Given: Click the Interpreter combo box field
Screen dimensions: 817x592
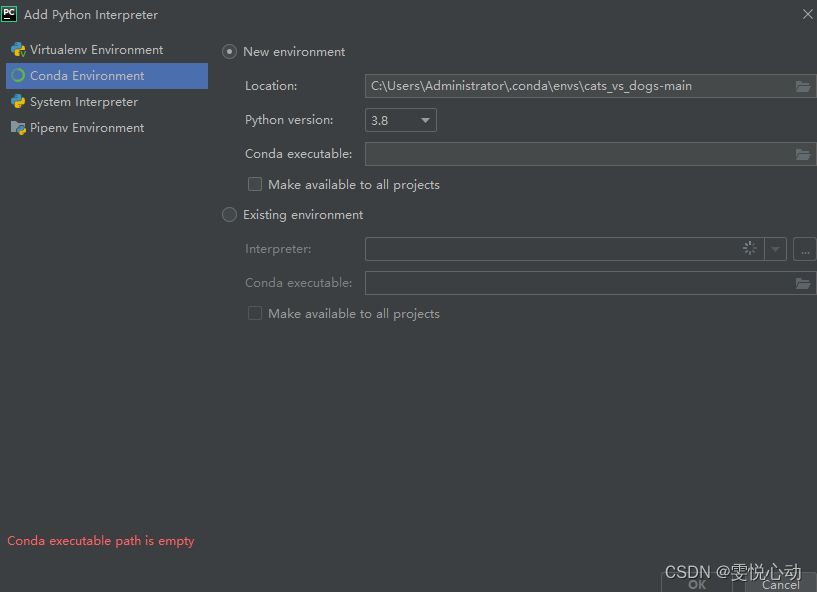Looking at the screenshot, I should 575,249.
